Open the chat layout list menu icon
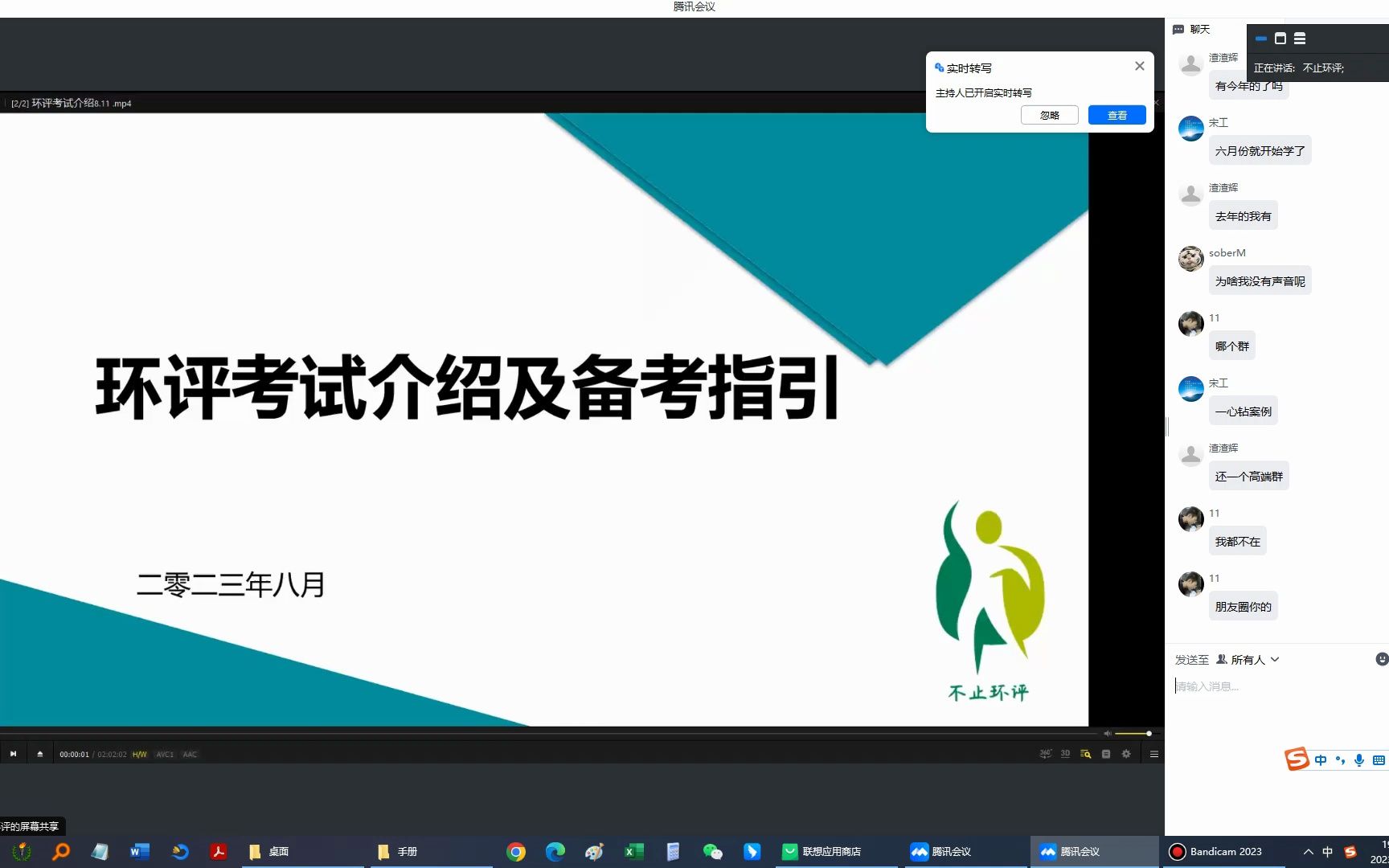The width and height of the screenshot is (1389, 868). [x=1300, y=38]
